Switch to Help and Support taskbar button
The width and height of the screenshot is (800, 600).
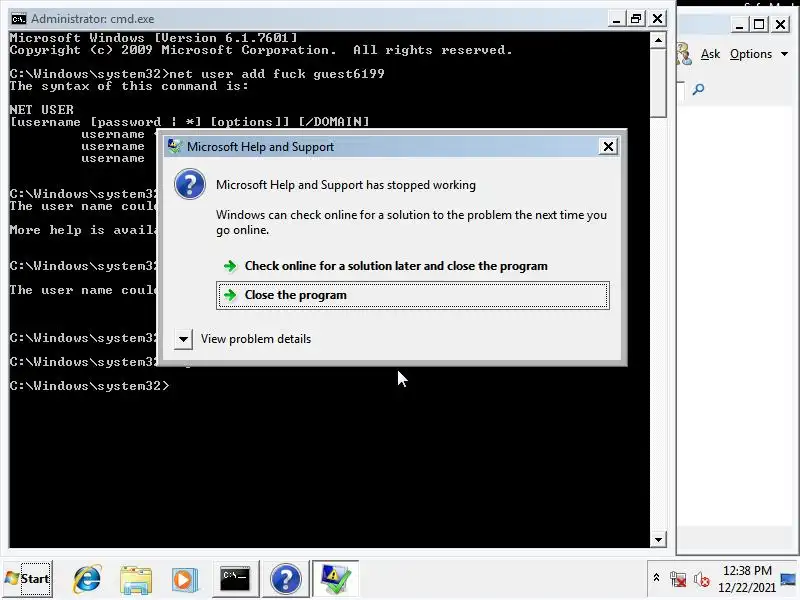pos(286,579)
